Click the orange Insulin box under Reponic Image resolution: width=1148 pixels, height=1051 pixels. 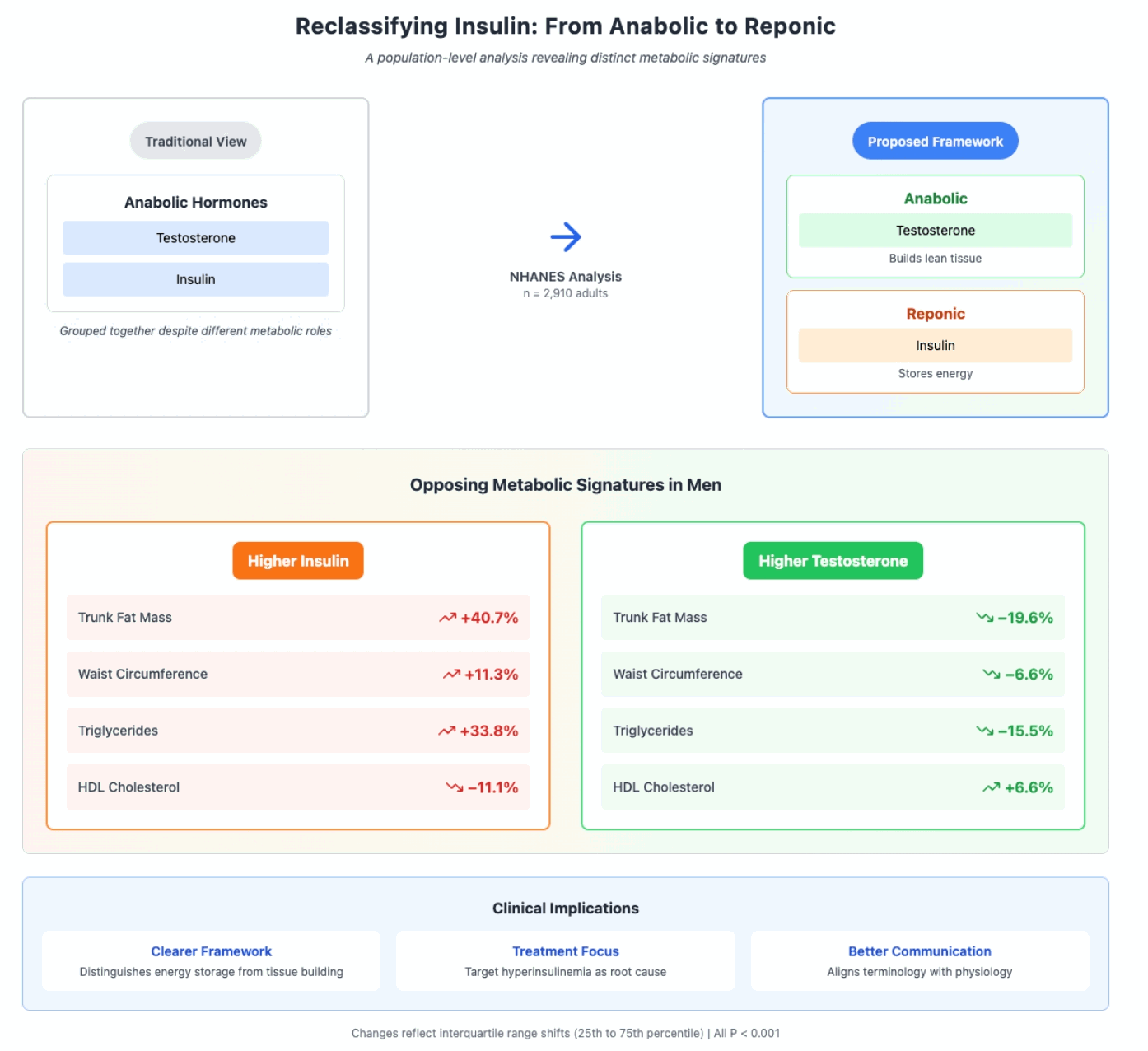point(936,346)
